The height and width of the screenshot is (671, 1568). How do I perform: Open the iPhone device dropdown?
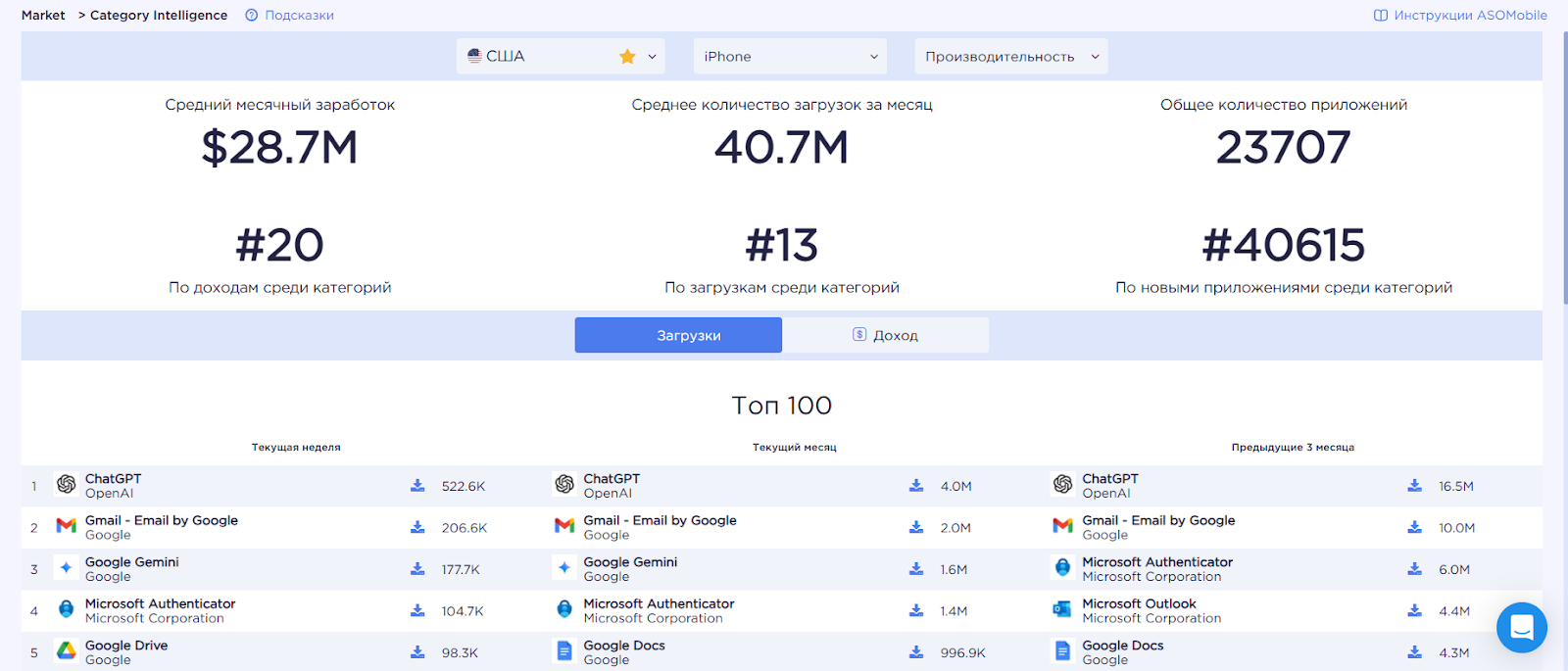(x=790, y=57)
